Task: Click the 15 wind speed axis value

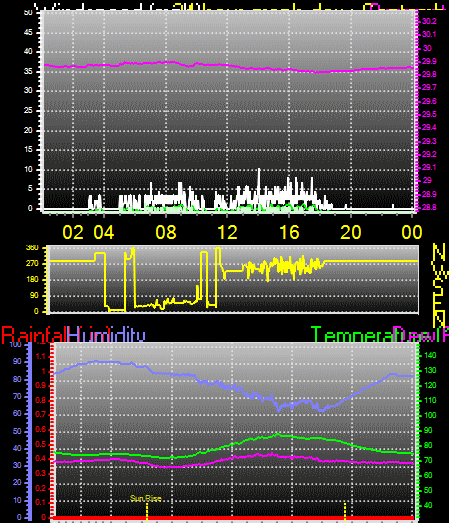Action: [x=28, y=149]
